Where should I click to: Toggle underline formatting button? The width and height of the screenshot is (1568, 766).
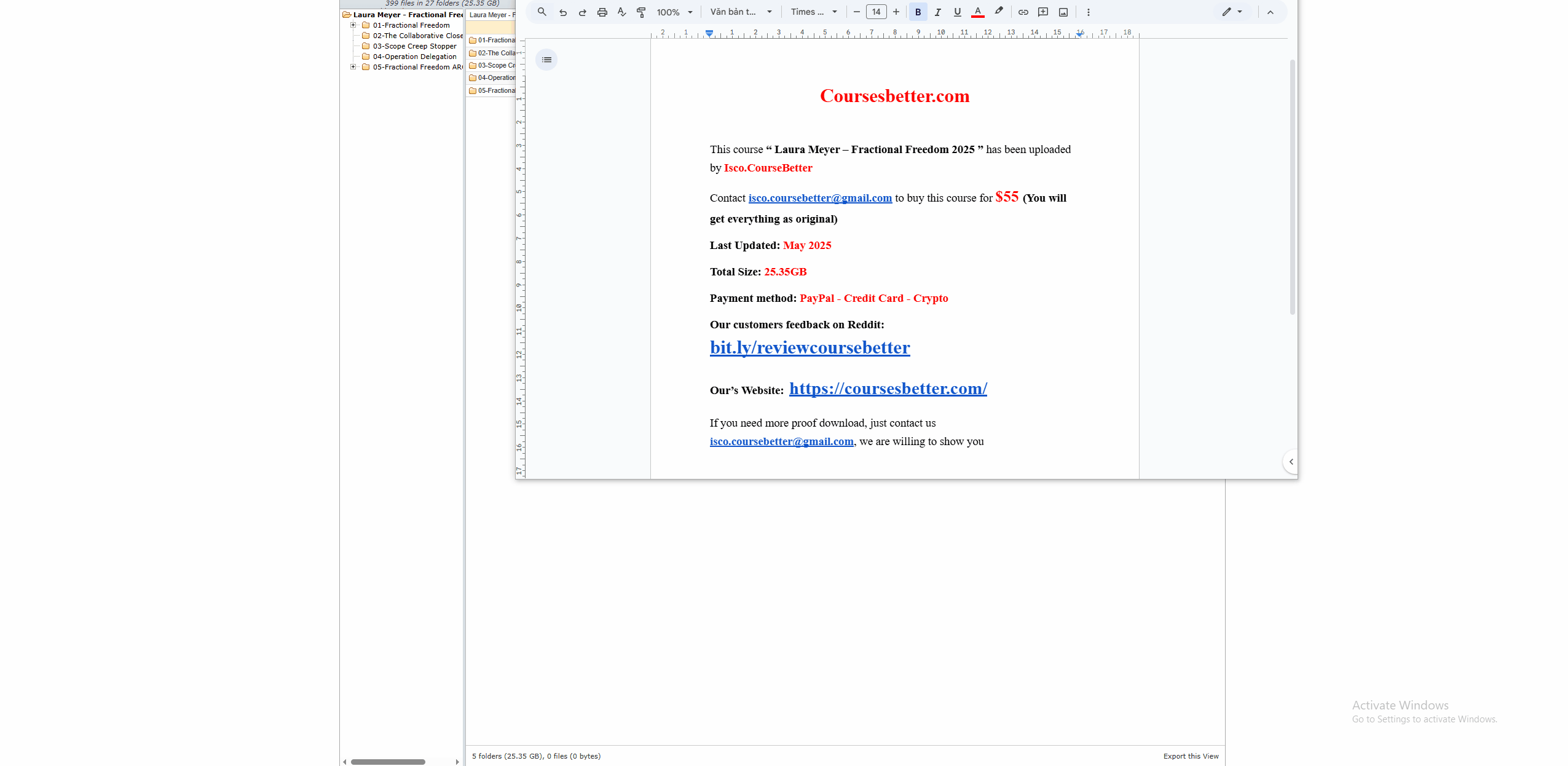pos(957,12)
